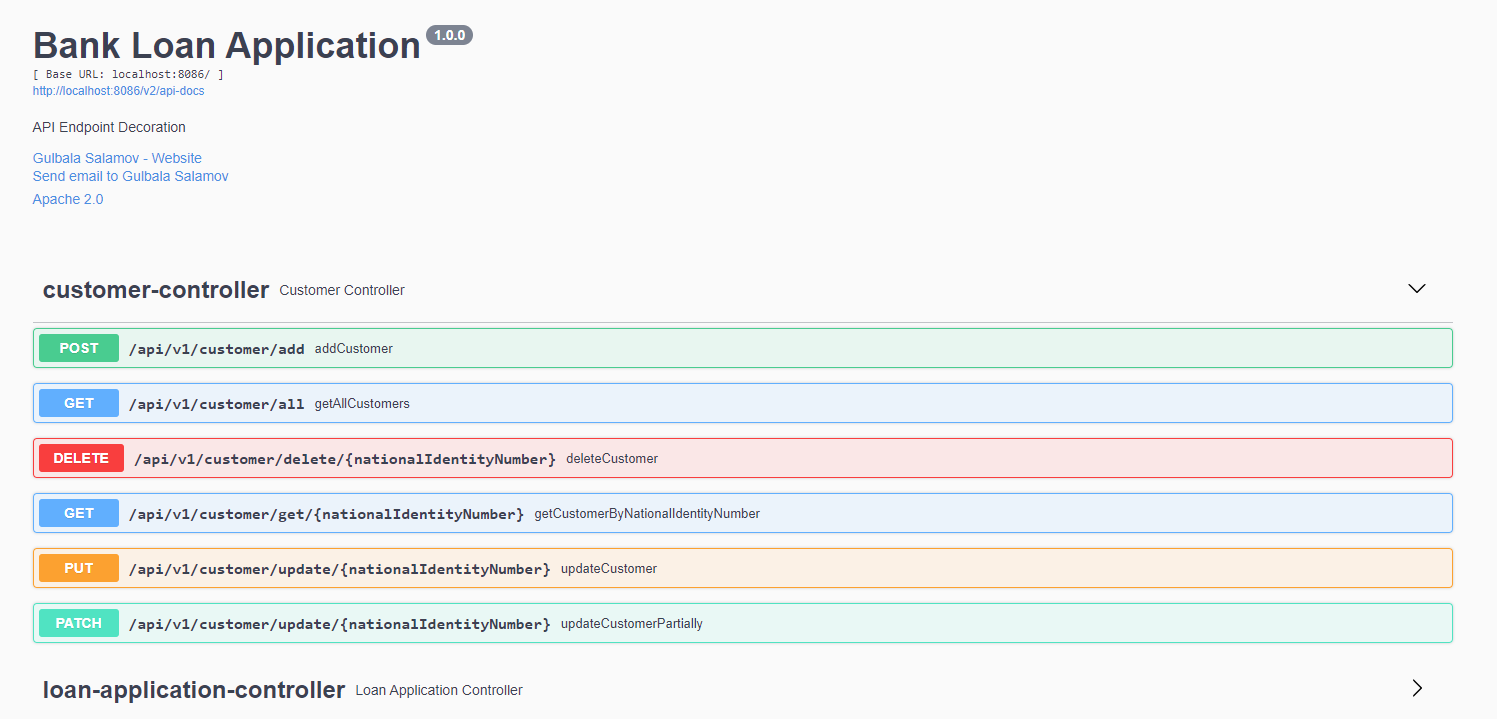Screen dimensions: 1497x719
Task: Expand the loan-application-controller section arrow
Action: (1416, 688)
